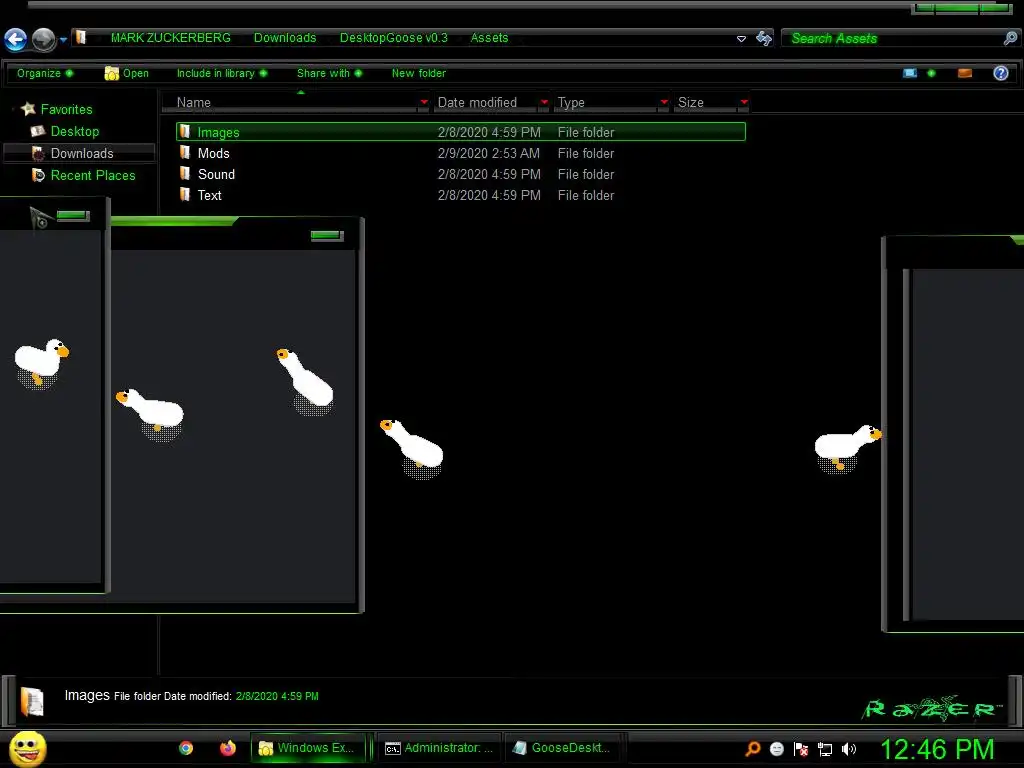Image resolution: width=1024 pixels, height=768 pixels.
Task: Open the Date modified filter dropdown
Action: (544, 103)
